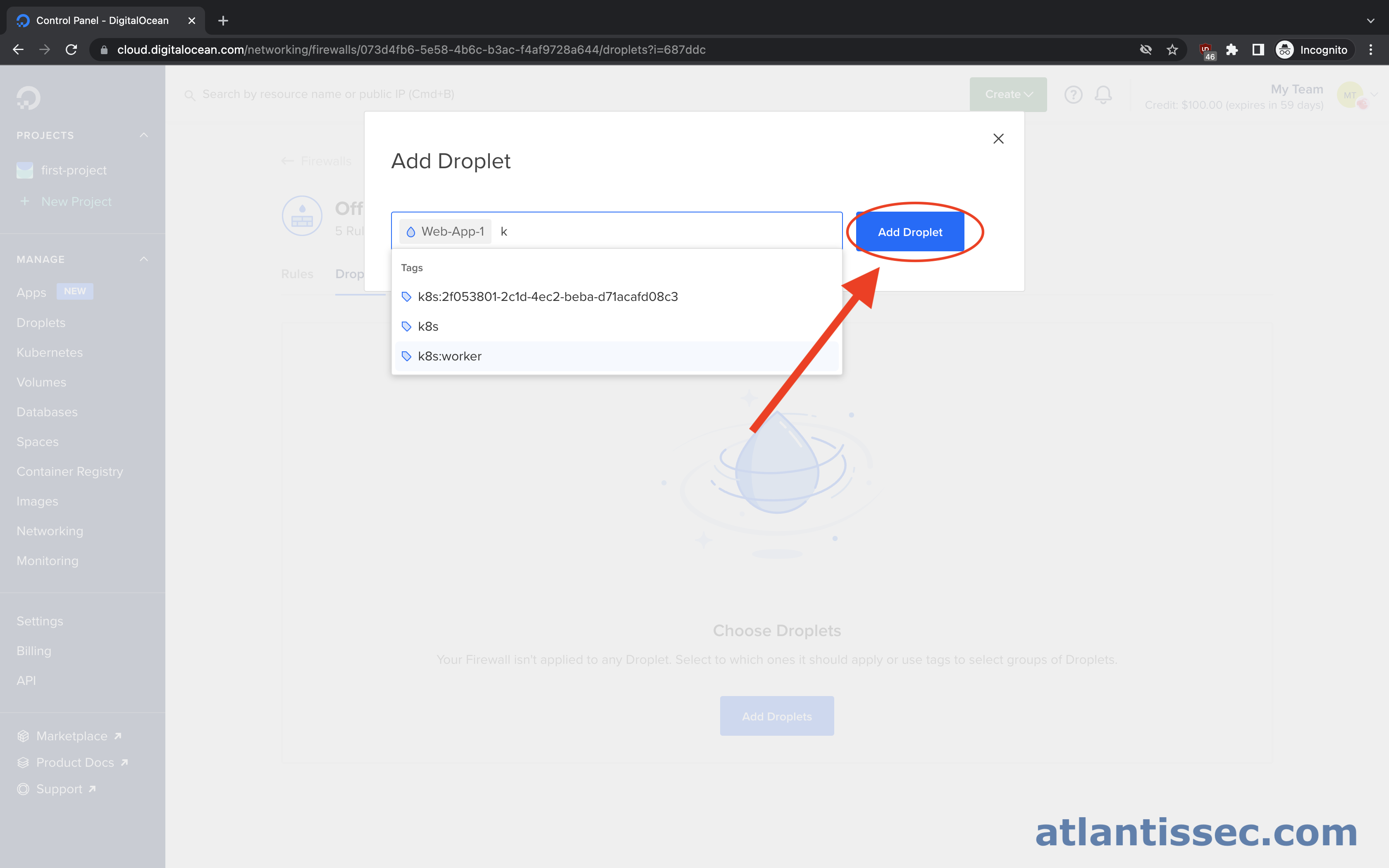Viewport: 1389px width, 868px height.
Task: Click the browser forward arrow
Action: (x=45, y=50)
